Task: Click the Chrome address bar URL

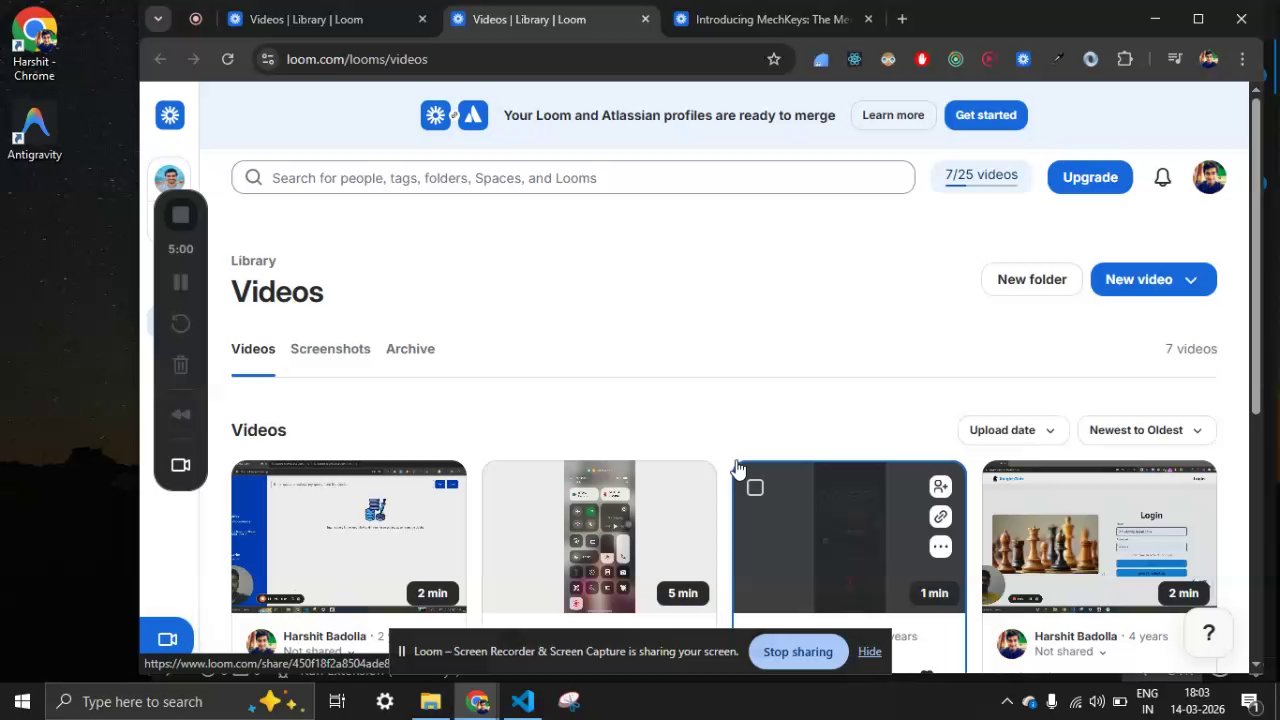Action: tap(357, 59)
